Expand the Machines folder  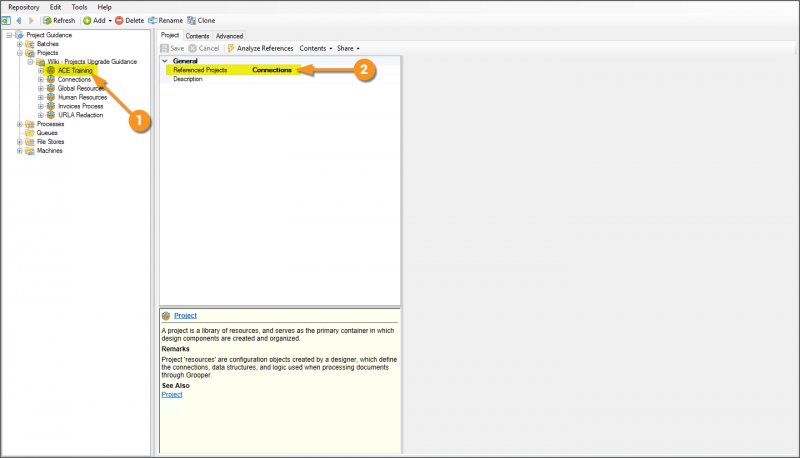pyautogui.click(x=19, y=151)
